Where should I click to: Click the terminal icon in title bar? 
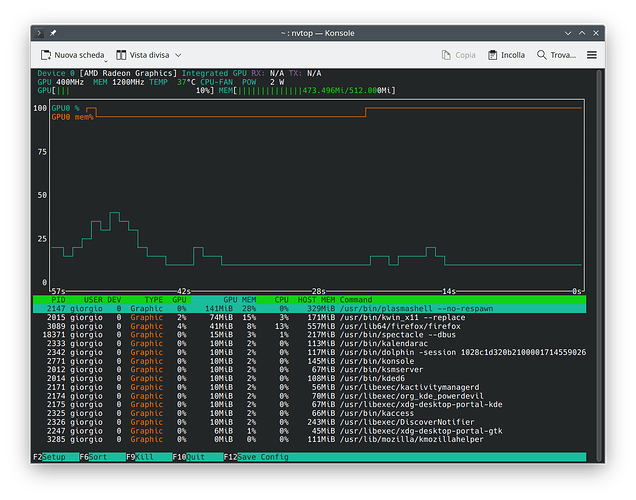point(39,33)
